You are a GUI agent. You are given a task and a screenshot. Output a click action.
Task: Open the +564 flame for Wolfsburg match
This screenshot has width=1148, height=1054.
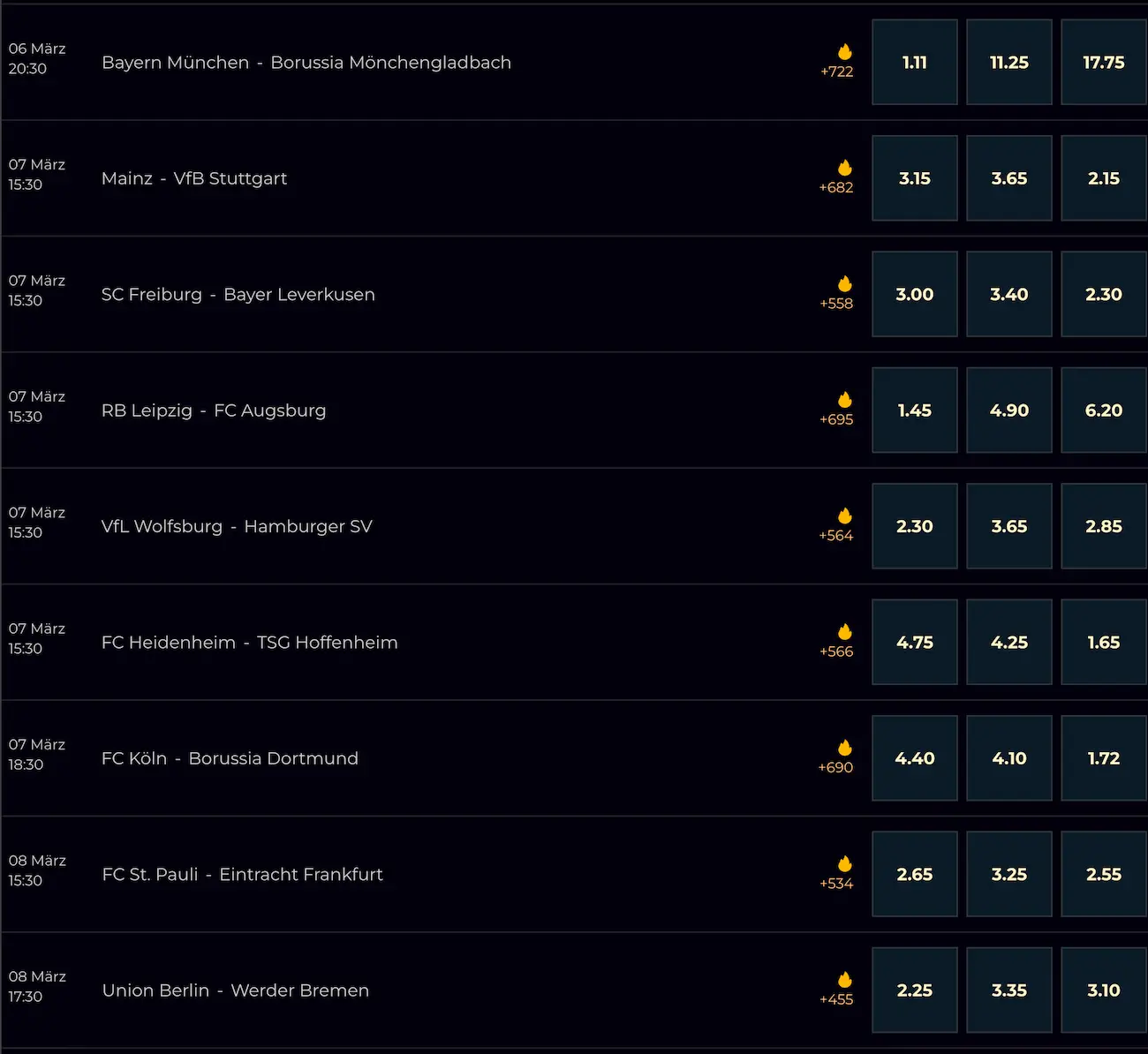pyautogui.click(x=844, y=525)
